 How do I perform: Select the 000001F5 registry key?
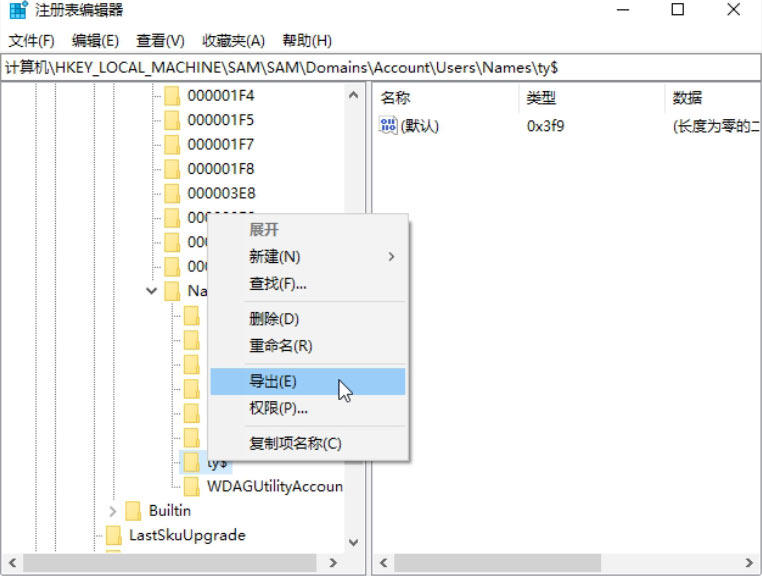pyautogui.click(x=221, y=120)
